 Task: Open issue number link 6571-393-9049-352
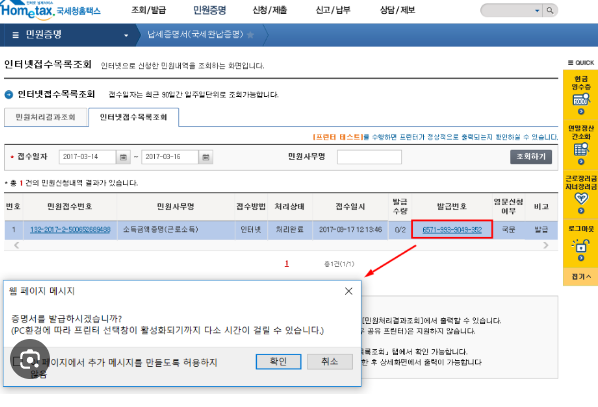[x=452, y=230]
